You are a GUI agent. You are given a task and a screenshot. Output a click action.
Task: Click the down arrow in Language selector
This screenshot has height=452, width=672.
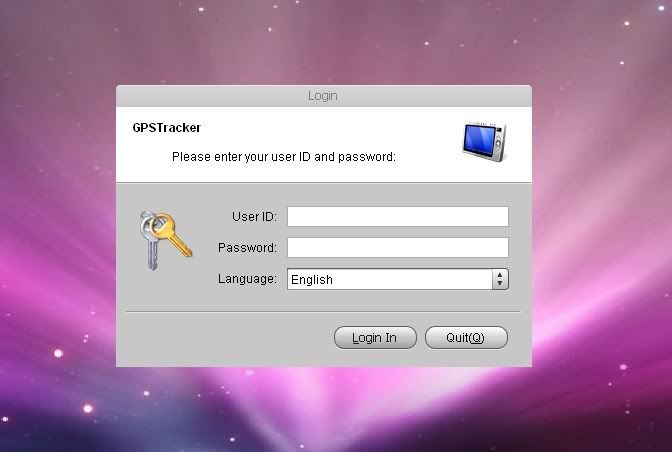click(500, 284)
